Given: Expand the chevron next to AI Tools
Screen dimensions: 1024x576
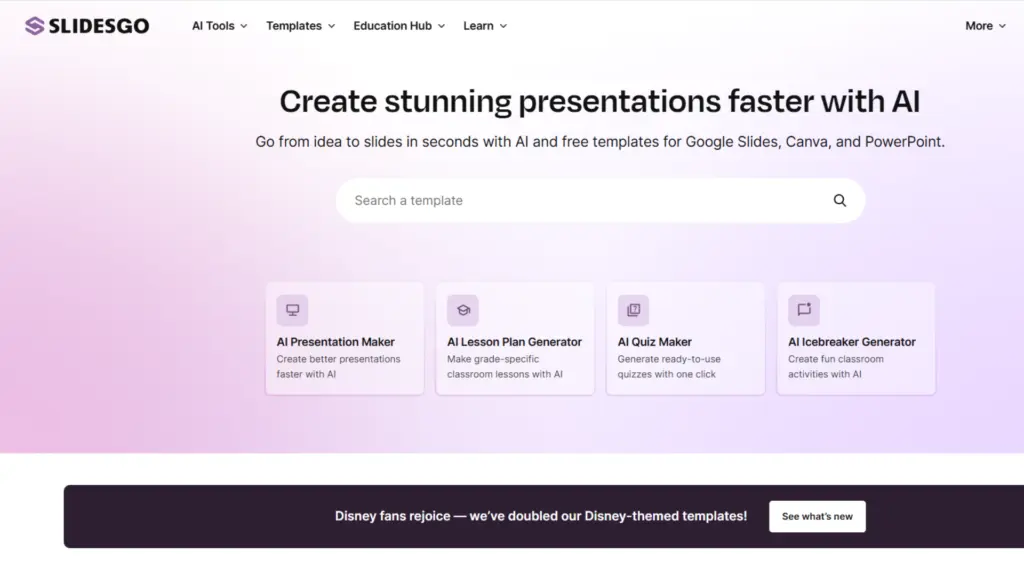Looking at the screenshot, I should (x=244, y=26).
